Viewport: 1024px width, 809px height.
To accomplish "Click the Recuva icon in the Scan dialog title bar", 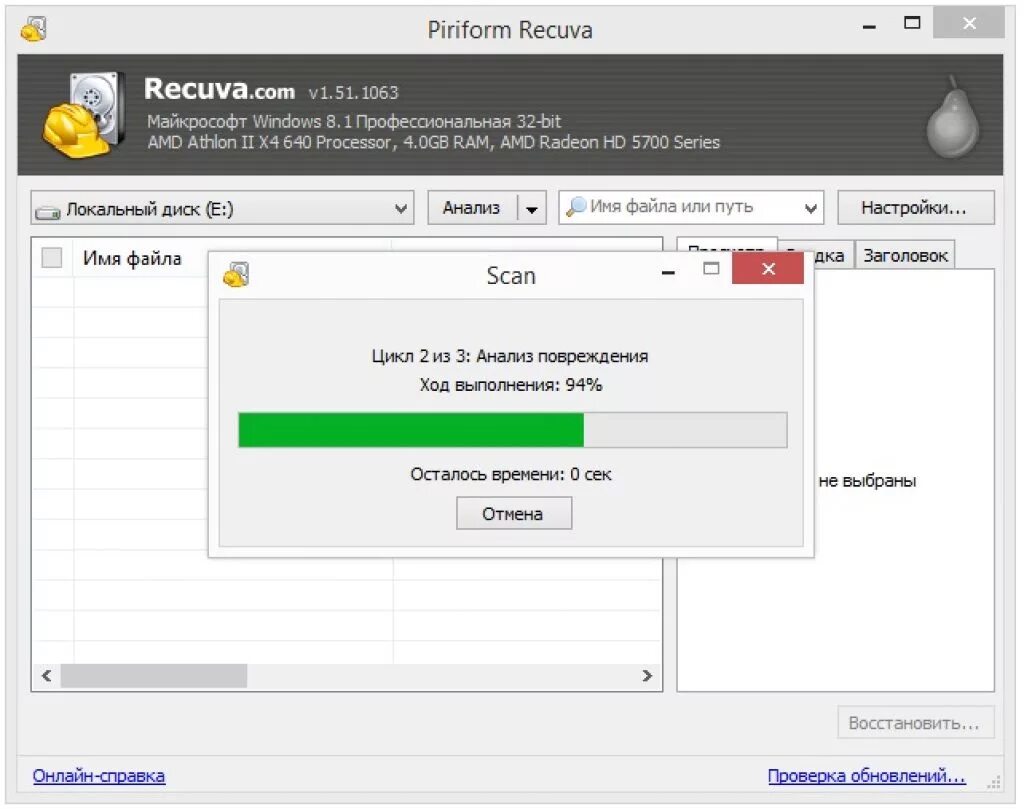I will pos(236,275).
